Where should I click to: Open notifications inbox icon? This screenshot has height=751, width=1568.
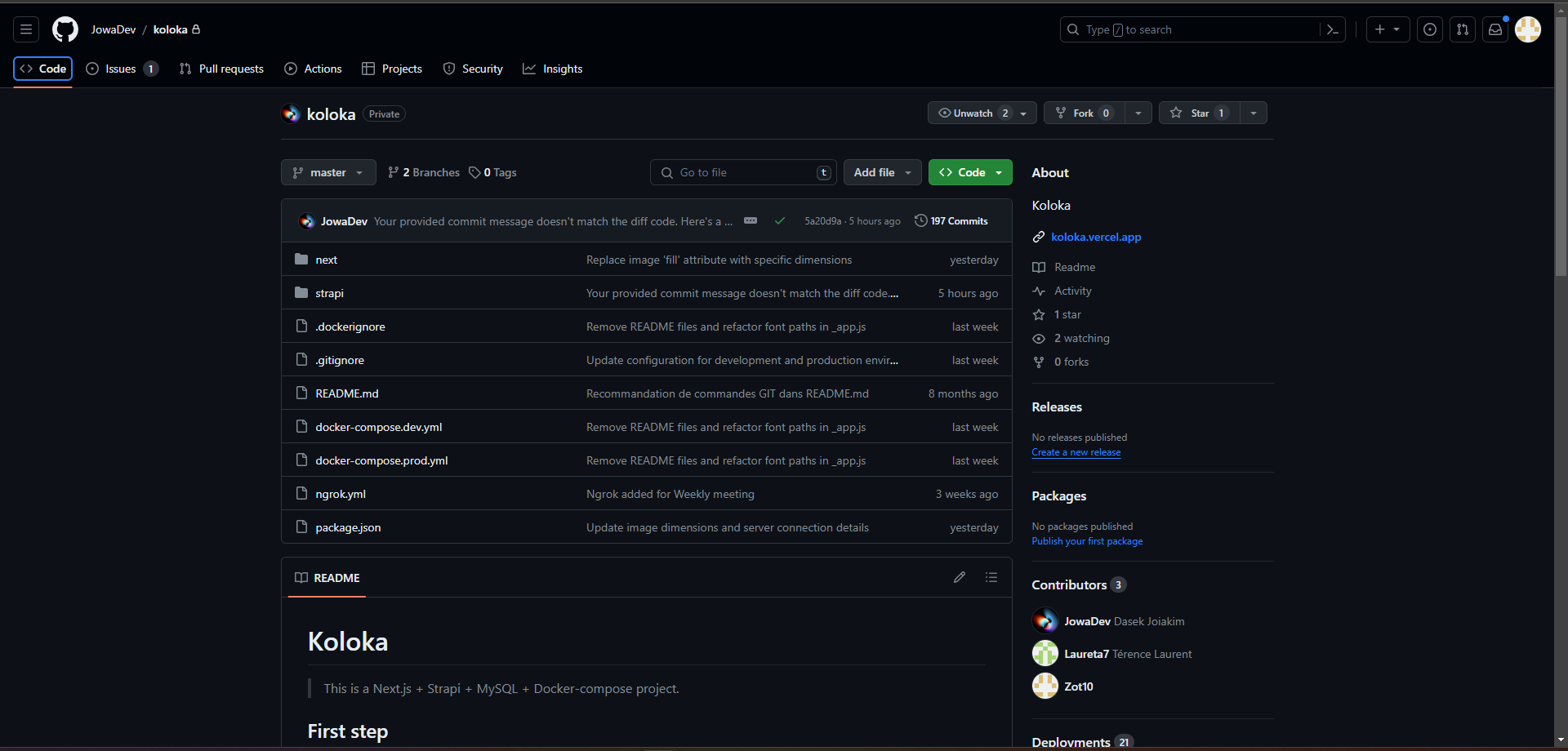(1494, 29)
